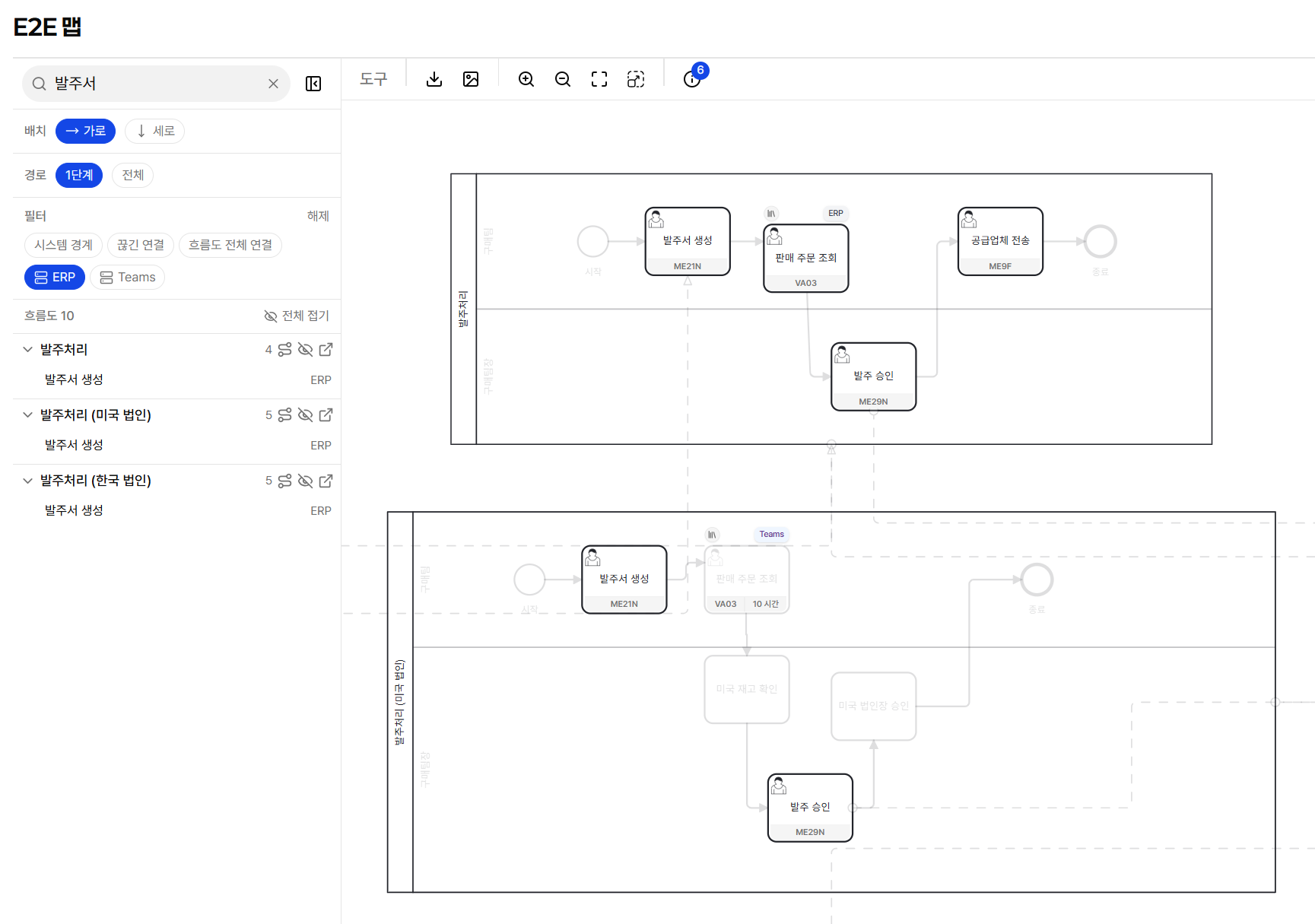Click the 도구 toolbar label
The image size is (1315, 924).
click(x=373, y=79)
